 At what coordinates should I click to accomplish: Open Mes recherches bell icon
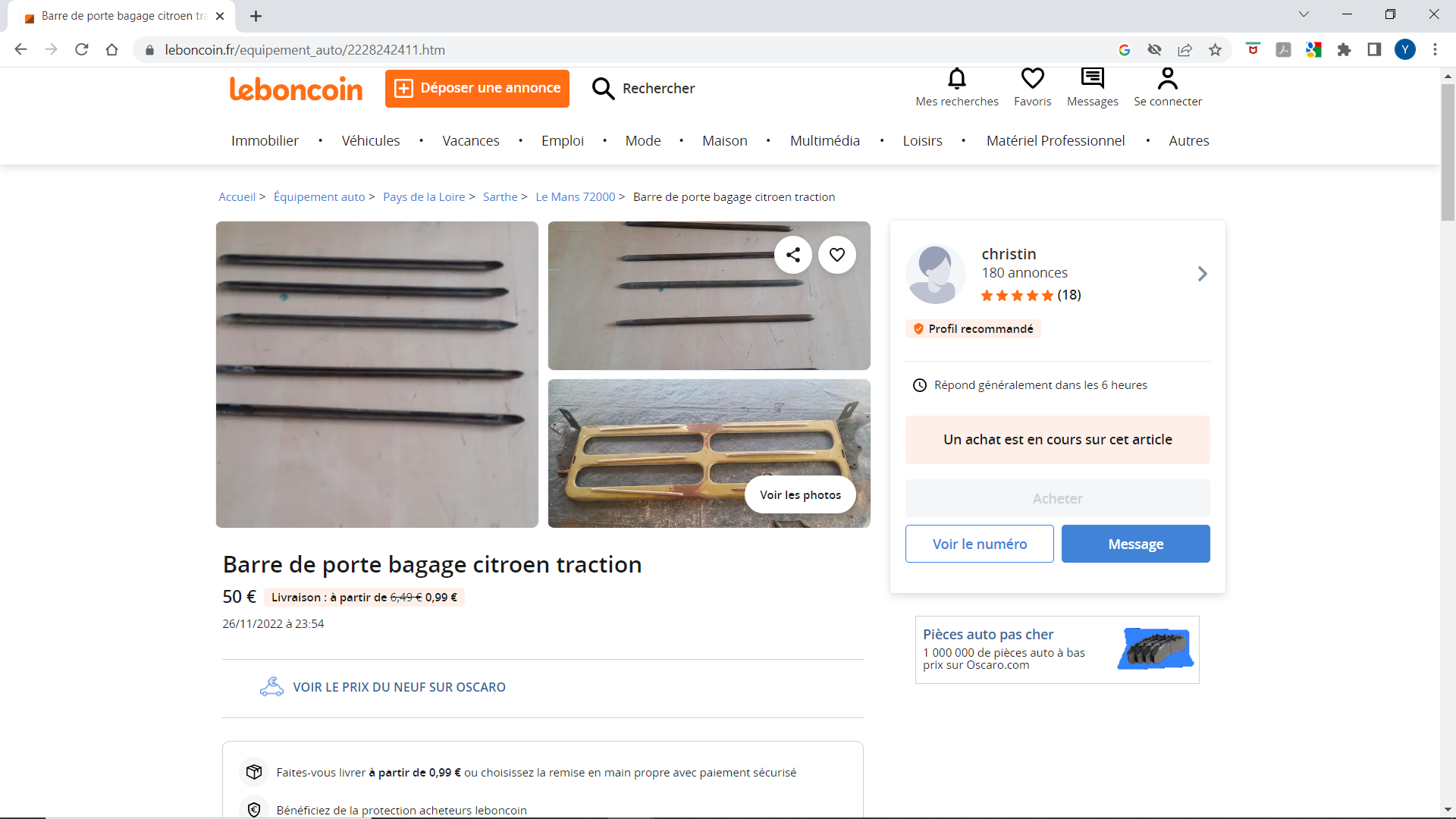[x=957, y=78]
